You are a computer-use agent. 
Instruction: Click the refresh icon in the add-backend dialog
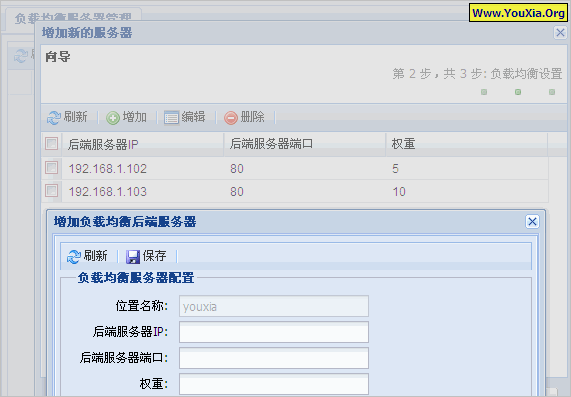click(x=74, y=257)
